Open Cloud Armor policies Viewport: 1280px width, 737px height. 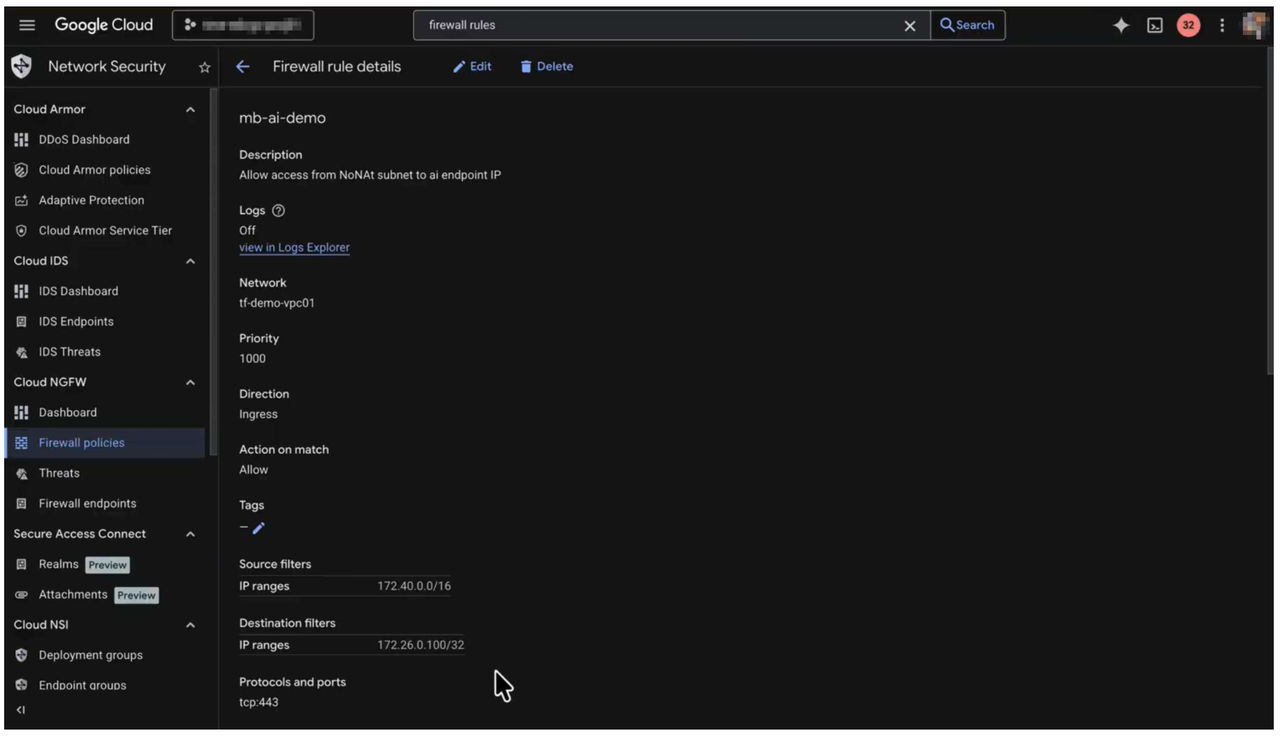(95, 170)
